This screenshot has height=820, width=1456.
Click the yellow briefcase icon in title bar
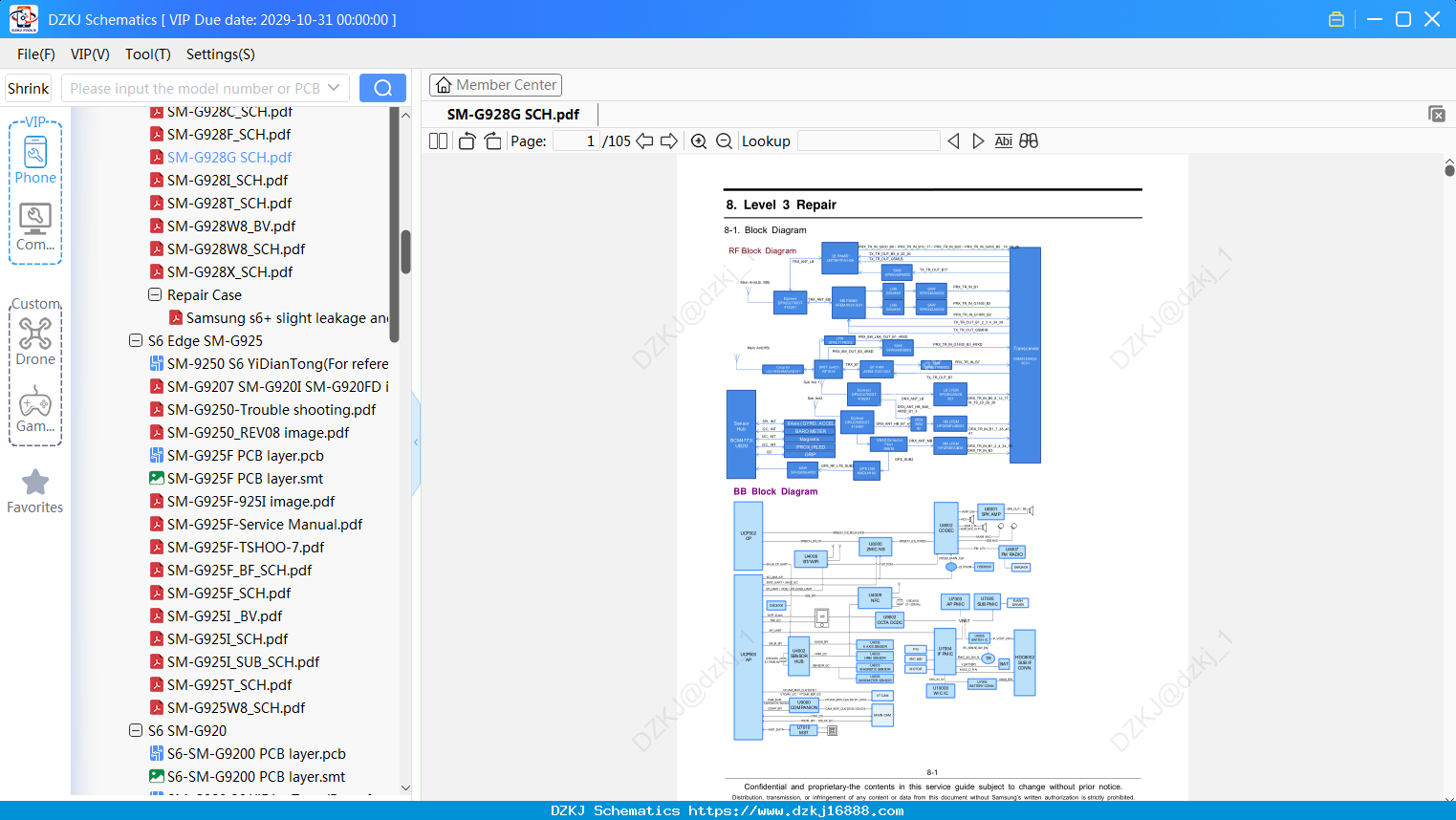1336,19
